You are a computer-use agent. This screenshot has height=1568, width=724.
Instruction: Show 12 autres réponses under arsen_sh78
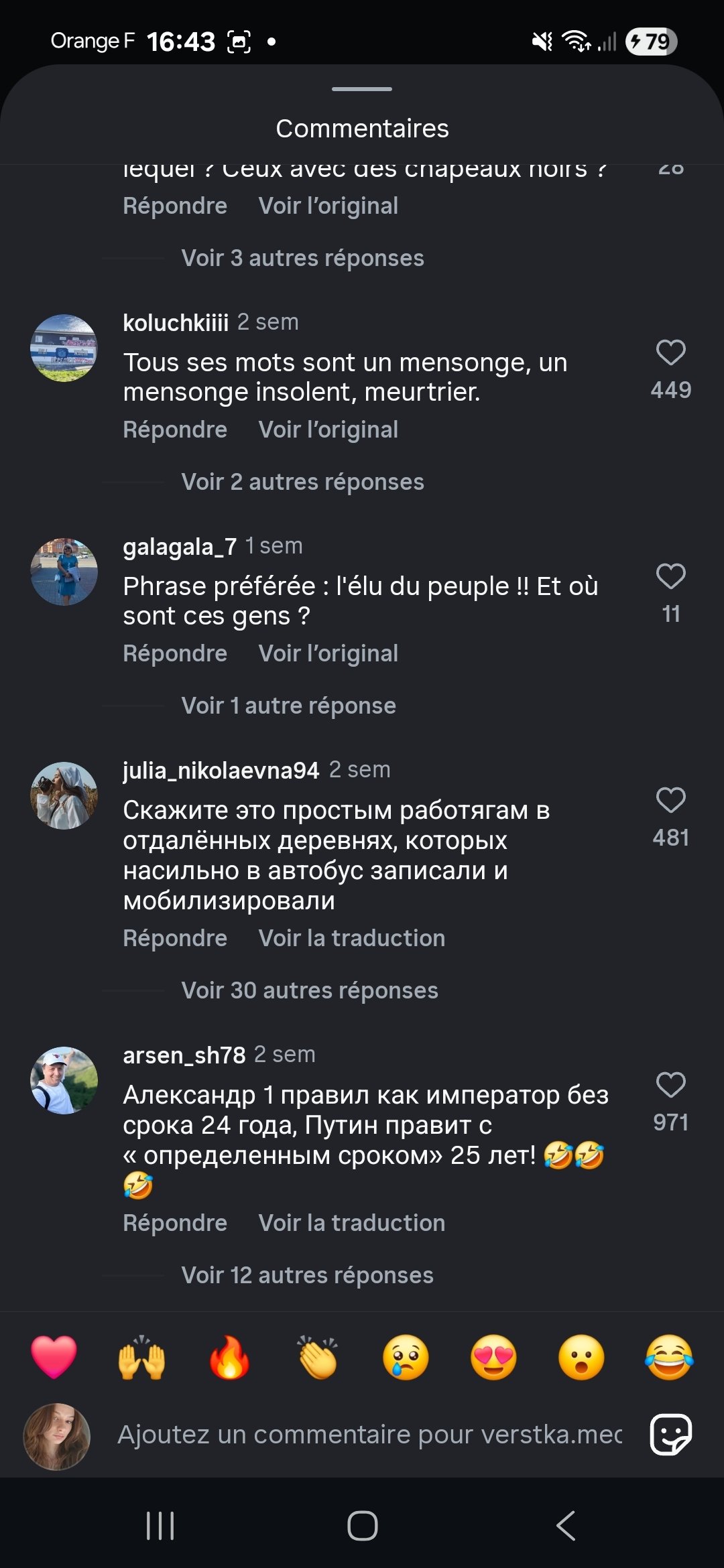307,1276
